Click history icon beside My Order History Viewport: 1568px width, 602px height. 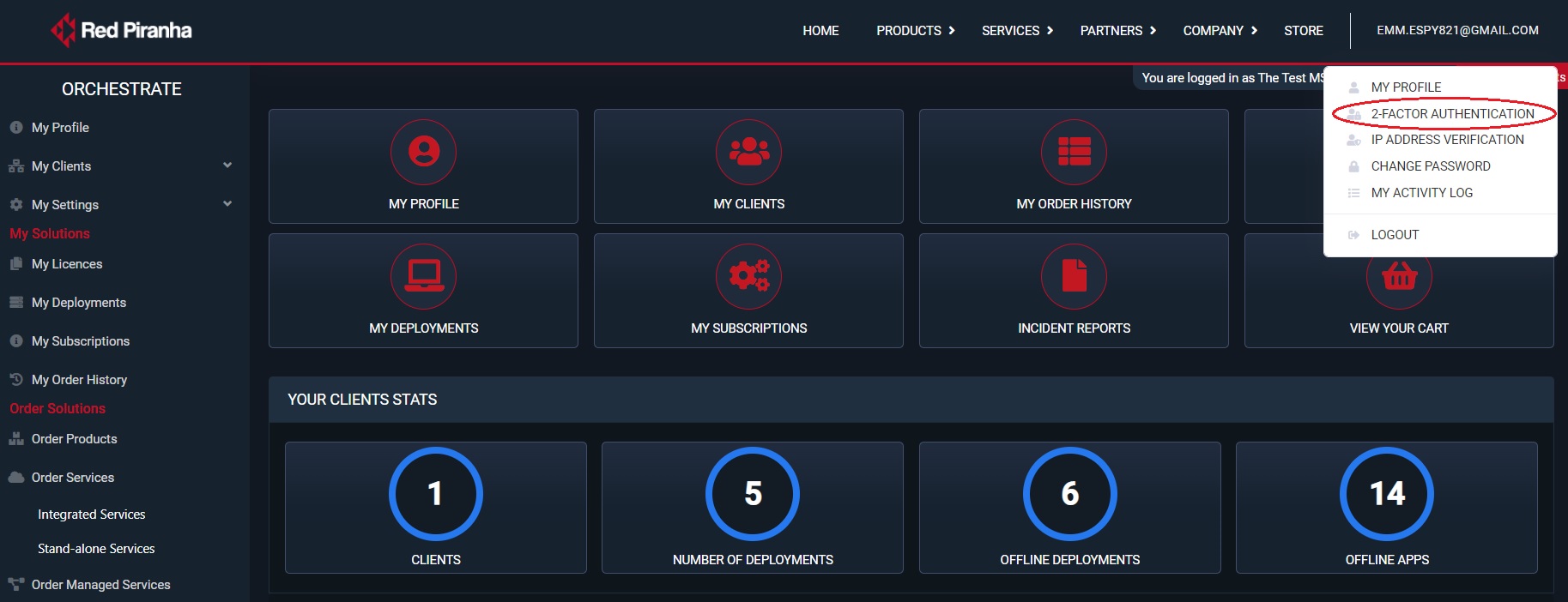[16, 379]
